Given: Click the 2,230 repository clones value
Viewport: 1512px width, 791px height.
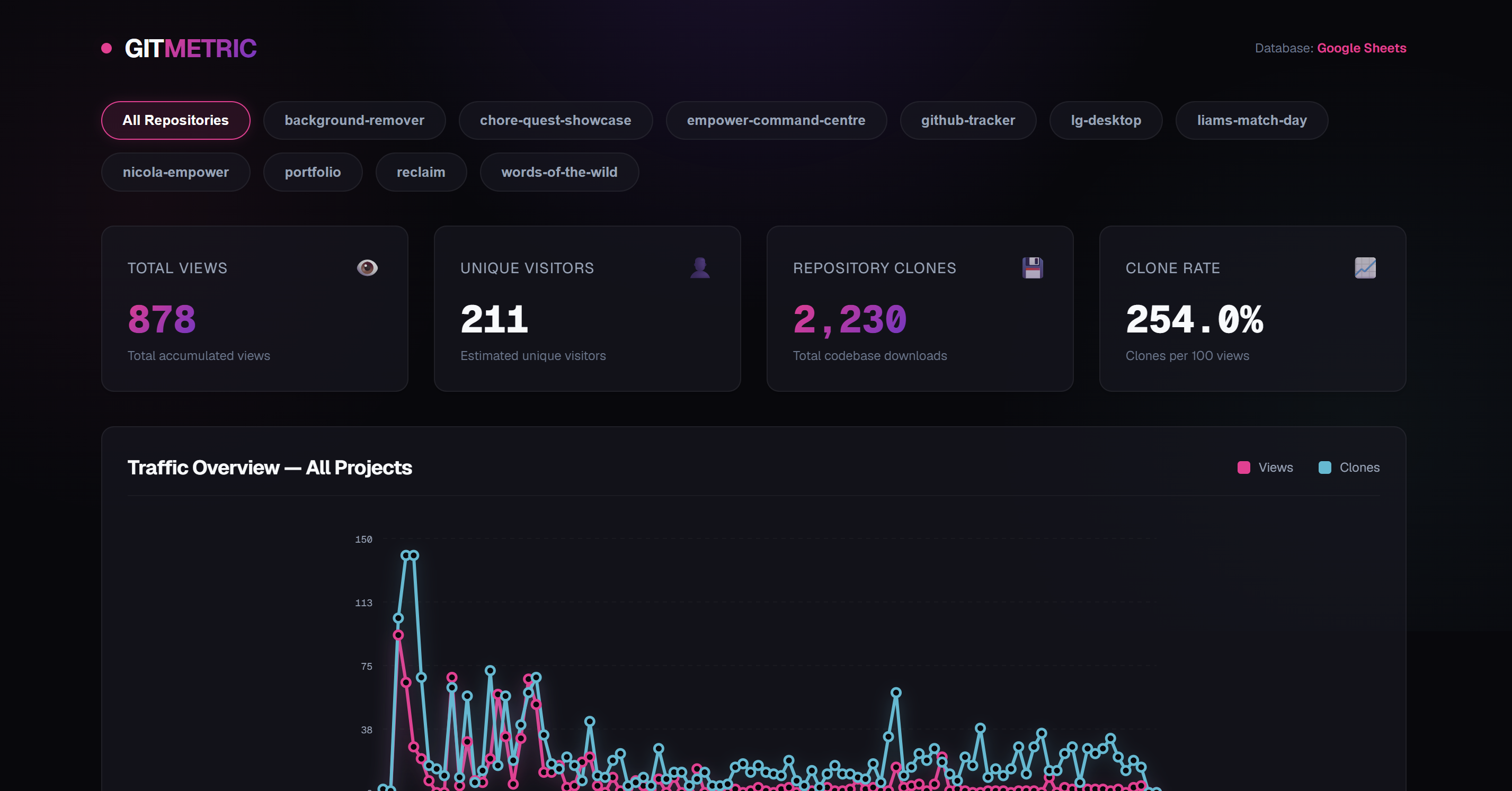Looking at the screenshot, I should click(x=850, y=320).
